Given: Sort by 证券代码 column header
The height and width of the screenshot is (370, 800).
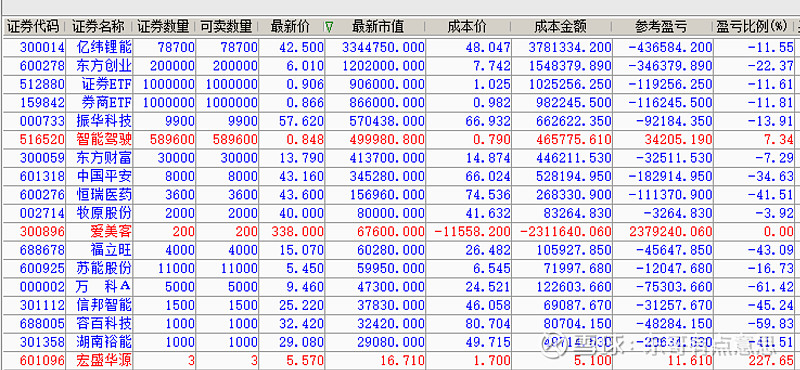Looking at the screenshot, I should pos(33,27).
